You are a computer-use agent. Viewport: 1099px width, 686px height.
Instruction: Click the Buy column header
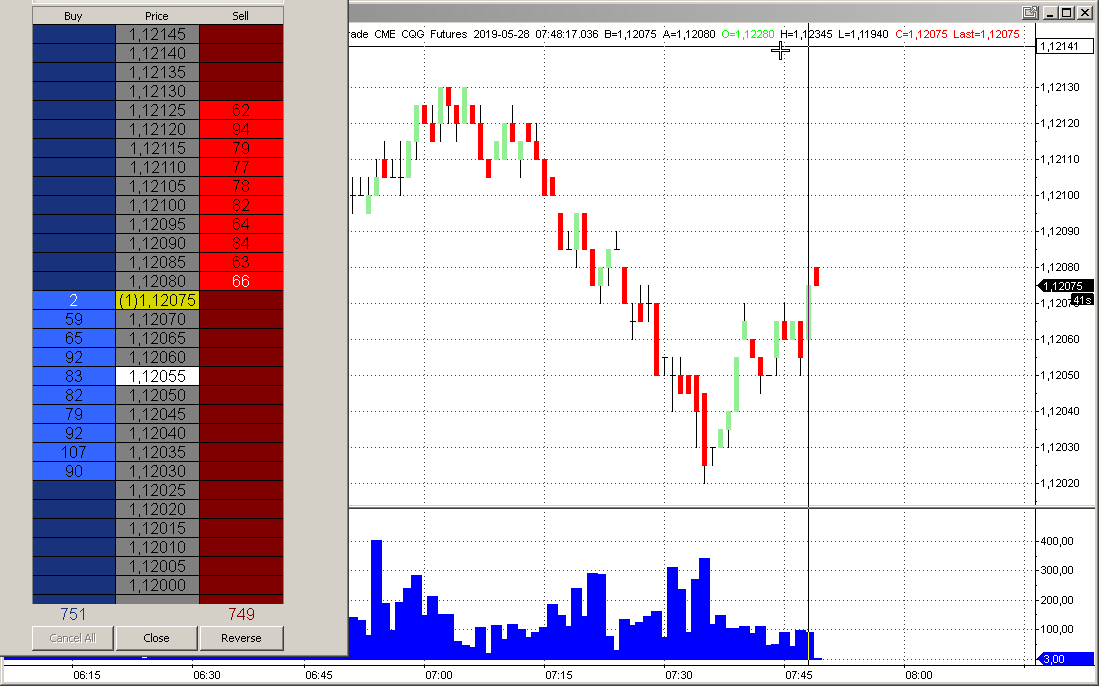pos(73,16)
